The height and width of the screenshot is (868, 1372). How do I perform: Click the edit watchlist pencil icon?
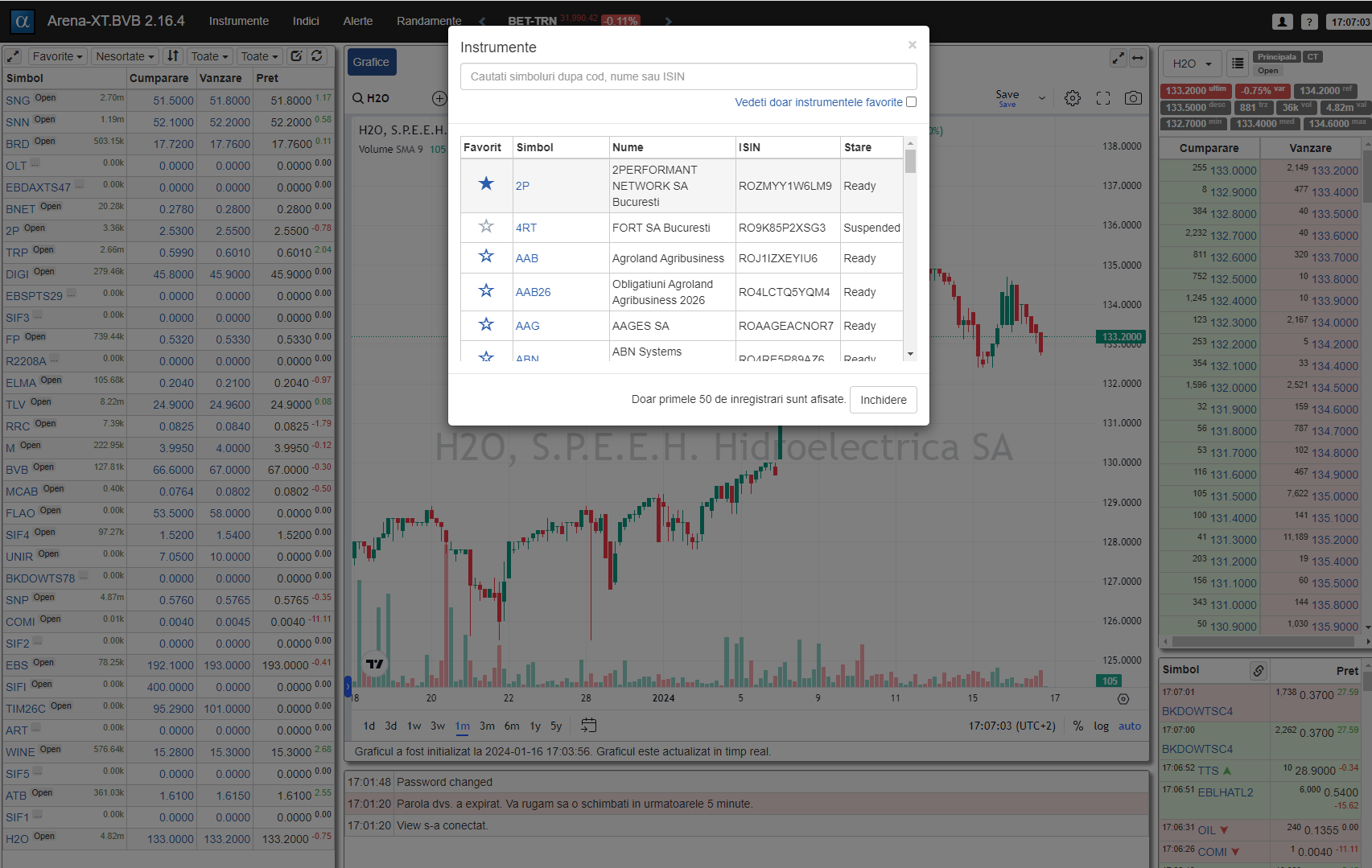296,56
